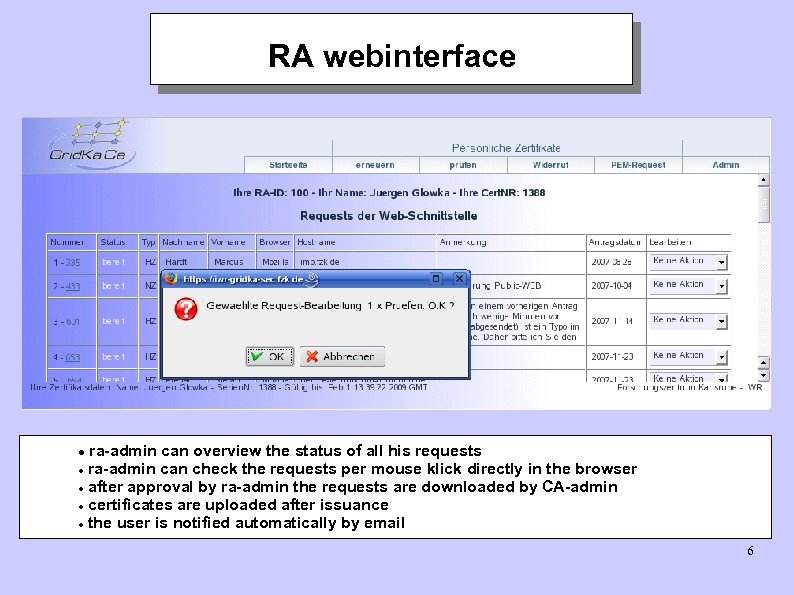Cancel with the Abbrechen button
Screen dimensions: 794x595
(342, 356)
